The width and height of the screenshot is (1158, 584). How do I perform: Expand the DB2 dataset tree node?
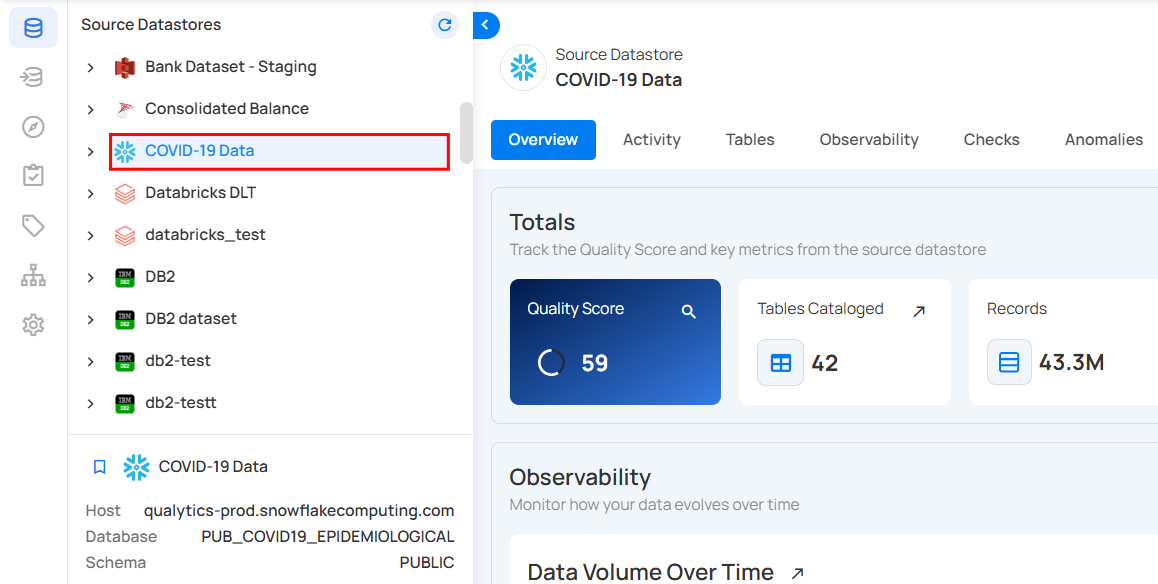(91, 320)
